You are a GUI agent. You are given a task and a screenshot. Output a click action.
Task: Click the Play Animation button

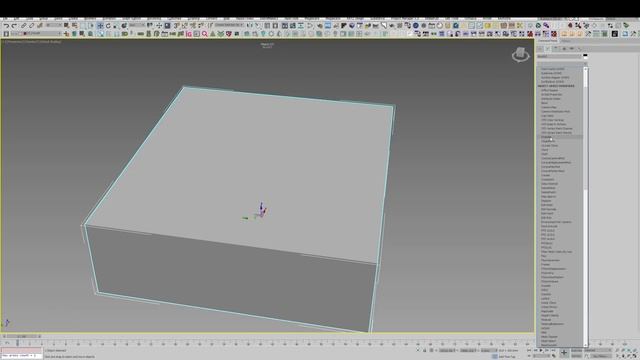[542, 350]
